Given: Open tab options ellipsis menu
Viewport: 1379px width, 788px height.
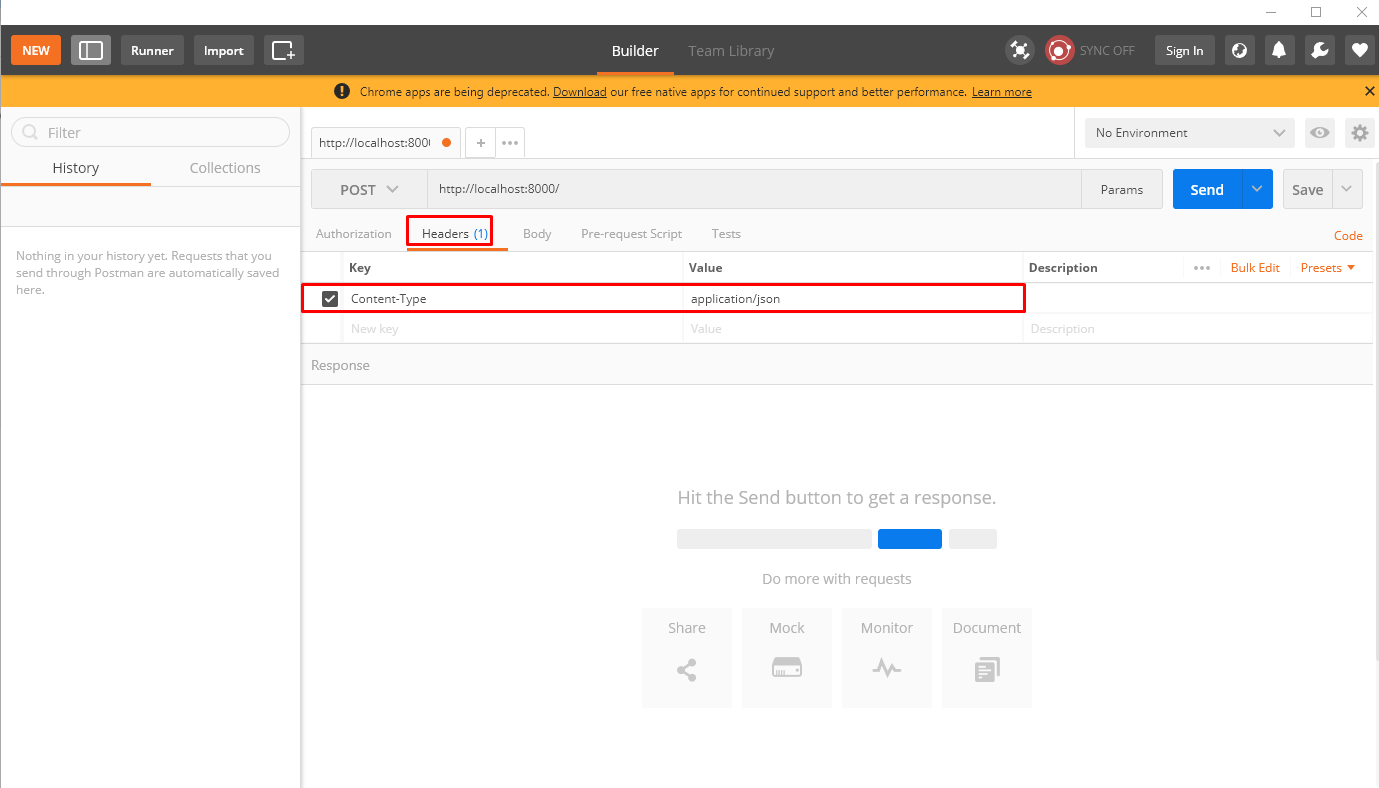Looking at the screenshot, I should click(510, 143).
